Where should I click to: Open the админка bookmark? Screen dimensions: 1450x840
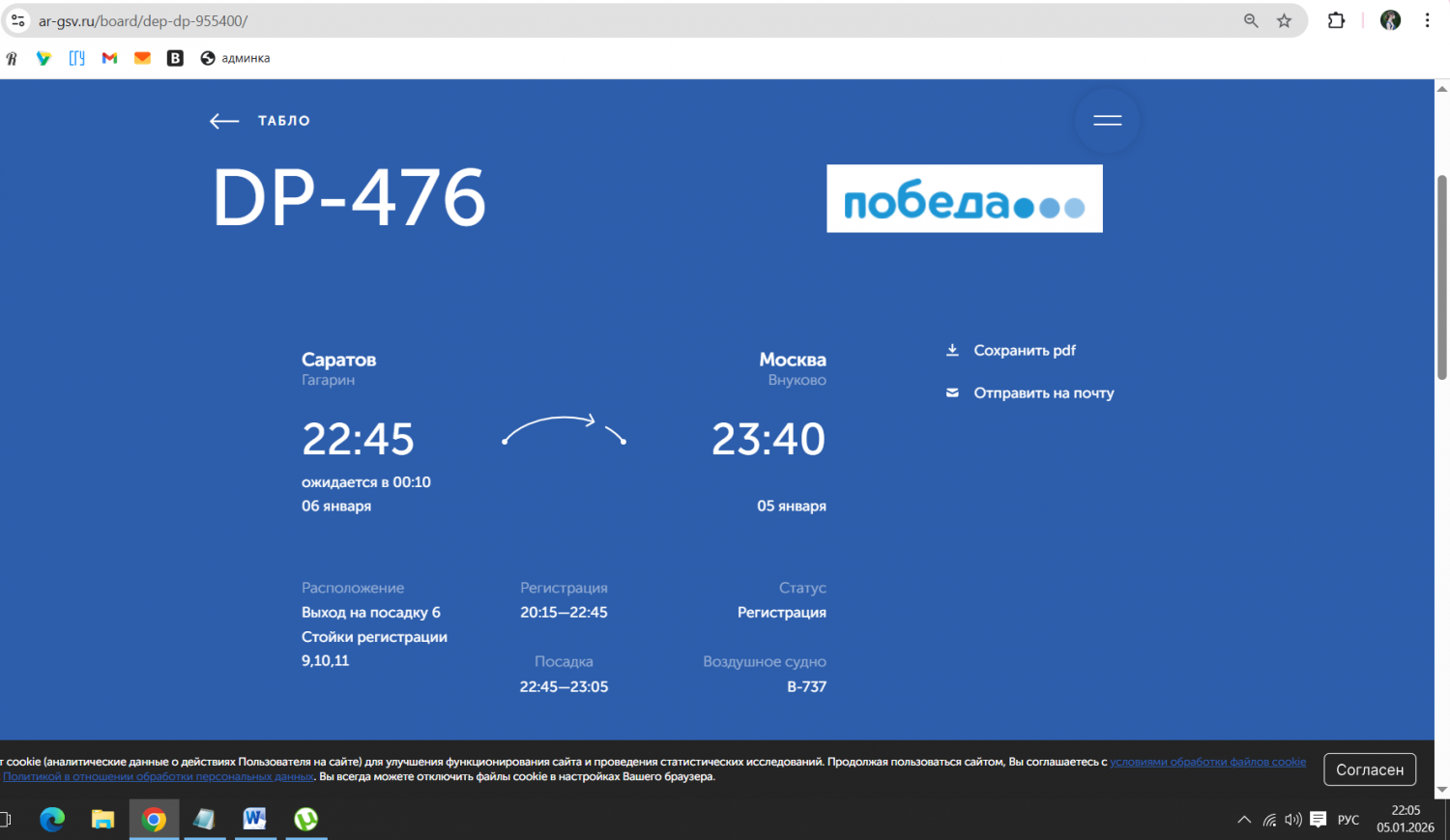235,58
